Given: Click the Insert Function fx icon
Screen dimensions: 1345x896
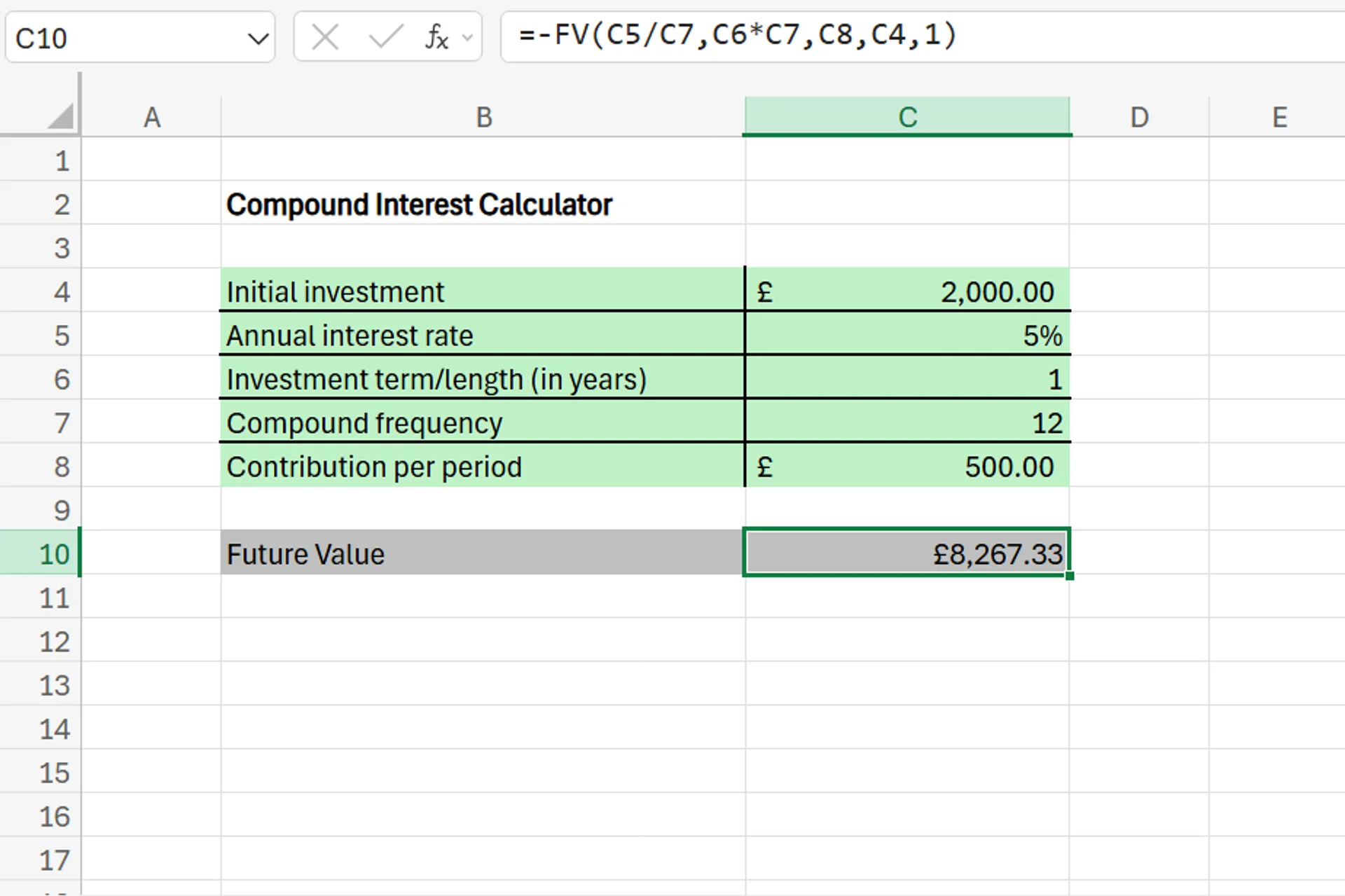Looking at the screenshot, I should point(436,37).
